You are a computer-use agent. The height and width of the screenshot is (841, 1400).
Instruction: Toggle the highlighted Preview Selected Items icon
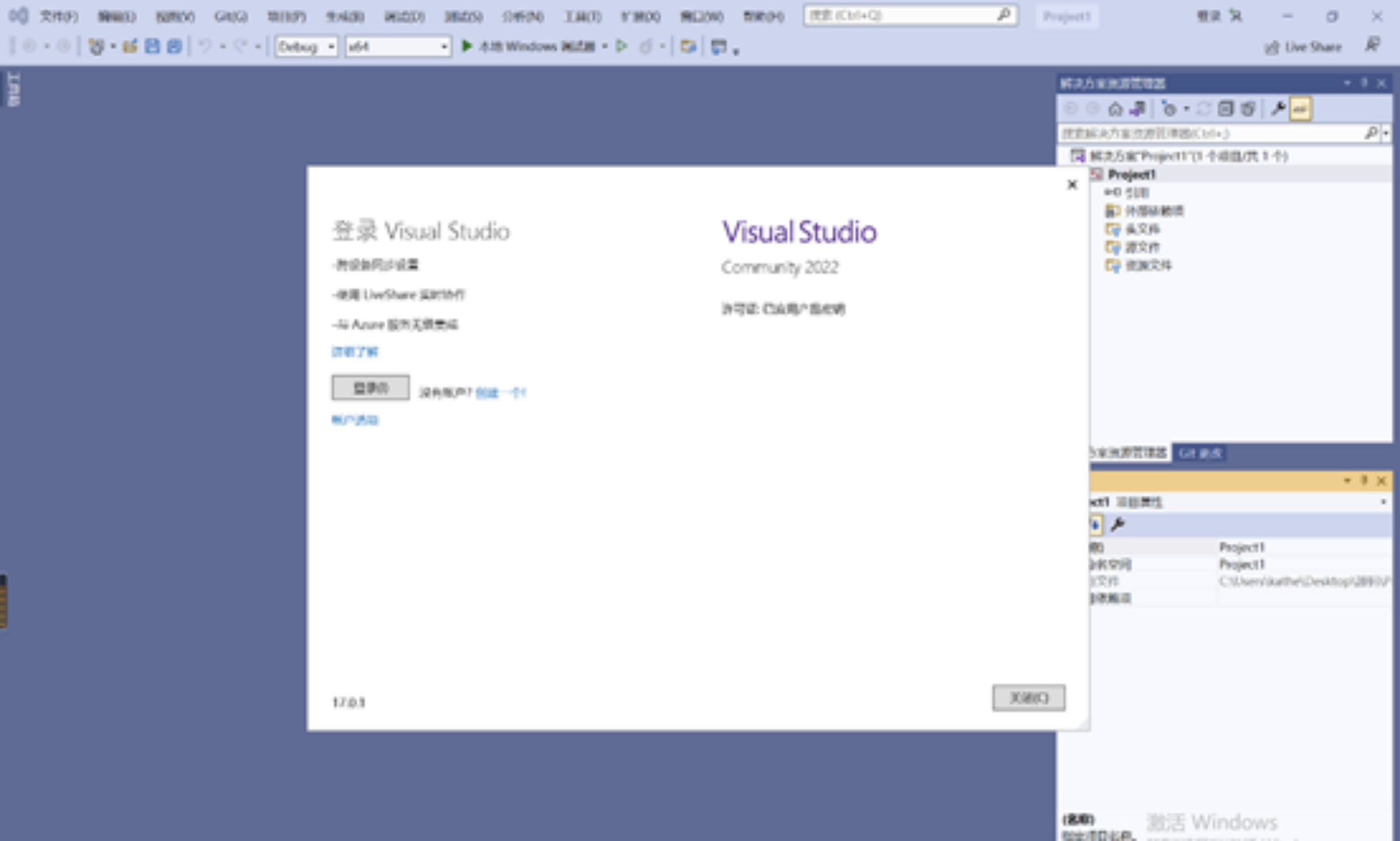(x=1301, y=109)
